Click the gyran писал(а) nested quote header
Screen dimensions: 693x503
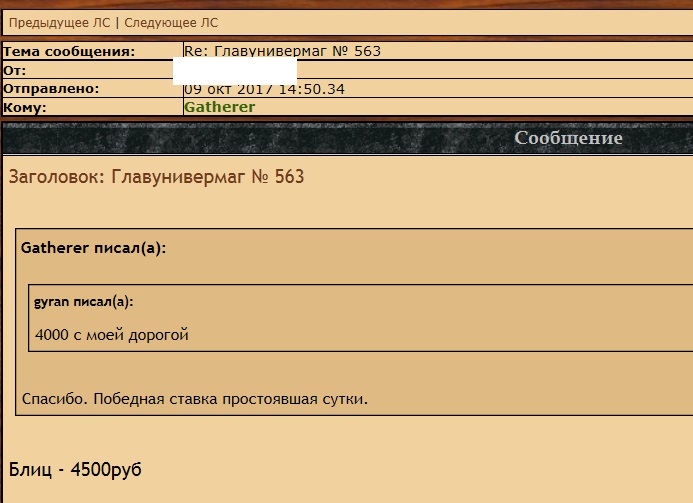(x=83, y=301)
